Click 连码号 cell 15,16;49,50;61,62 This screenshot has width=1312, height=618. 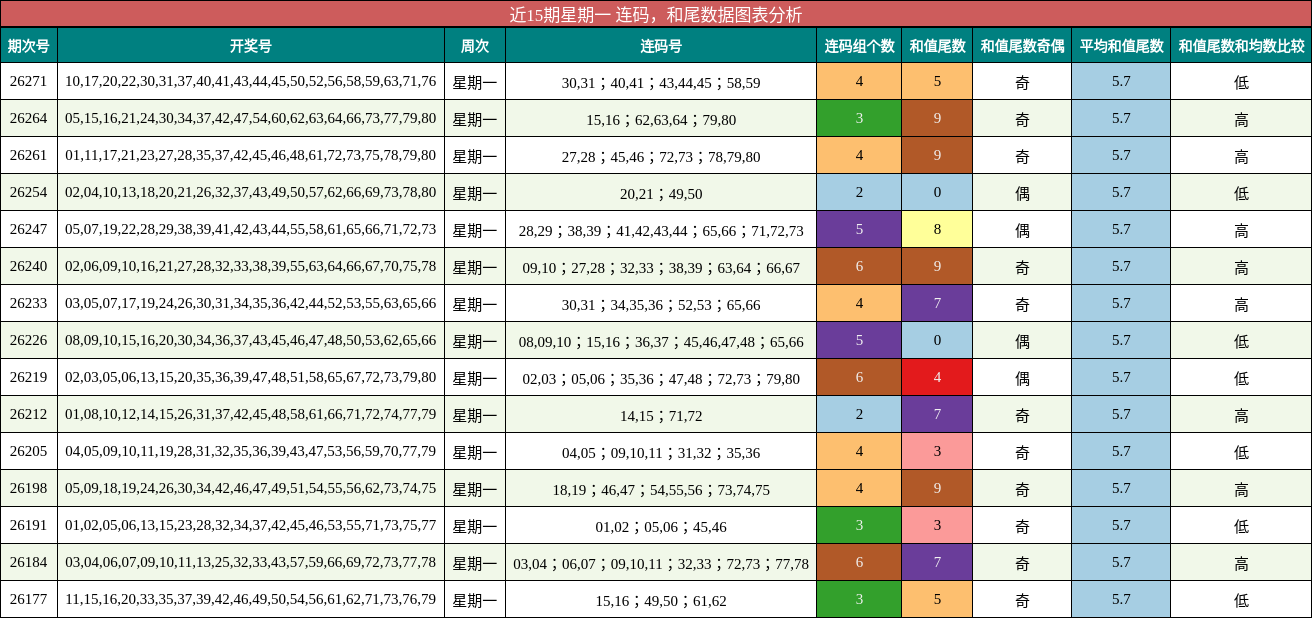(661, 600)
